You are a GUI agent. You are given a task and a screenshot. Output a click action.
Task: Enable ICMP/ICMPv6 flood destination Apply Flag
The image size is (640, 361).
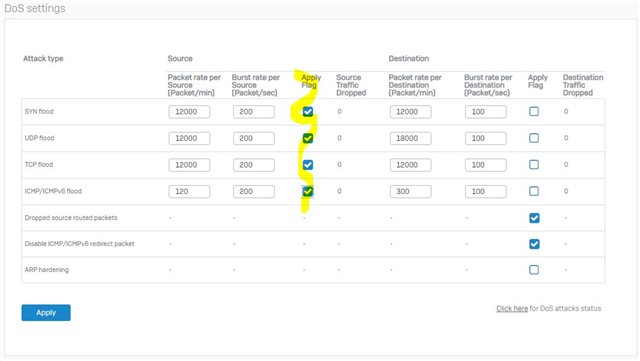click(534, 191)
